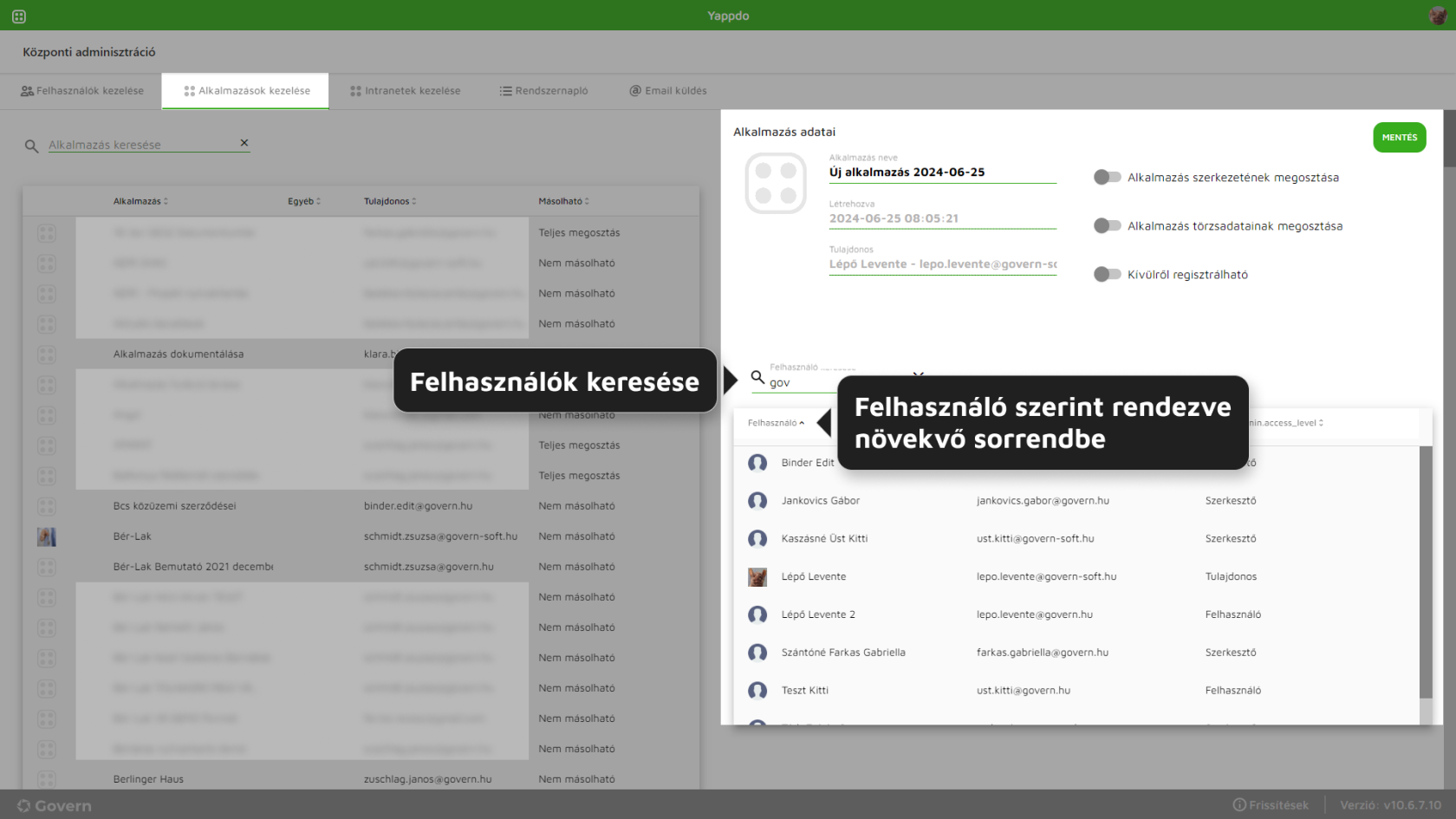Click the Govern logo in the footer

point(54,806)
